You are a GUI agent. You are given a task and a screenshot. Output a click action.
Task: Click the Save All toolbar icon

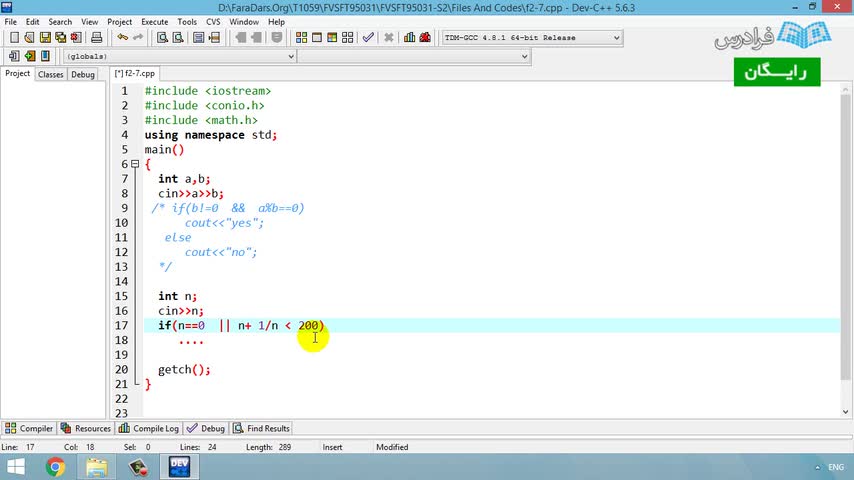[x=60, y=38]
